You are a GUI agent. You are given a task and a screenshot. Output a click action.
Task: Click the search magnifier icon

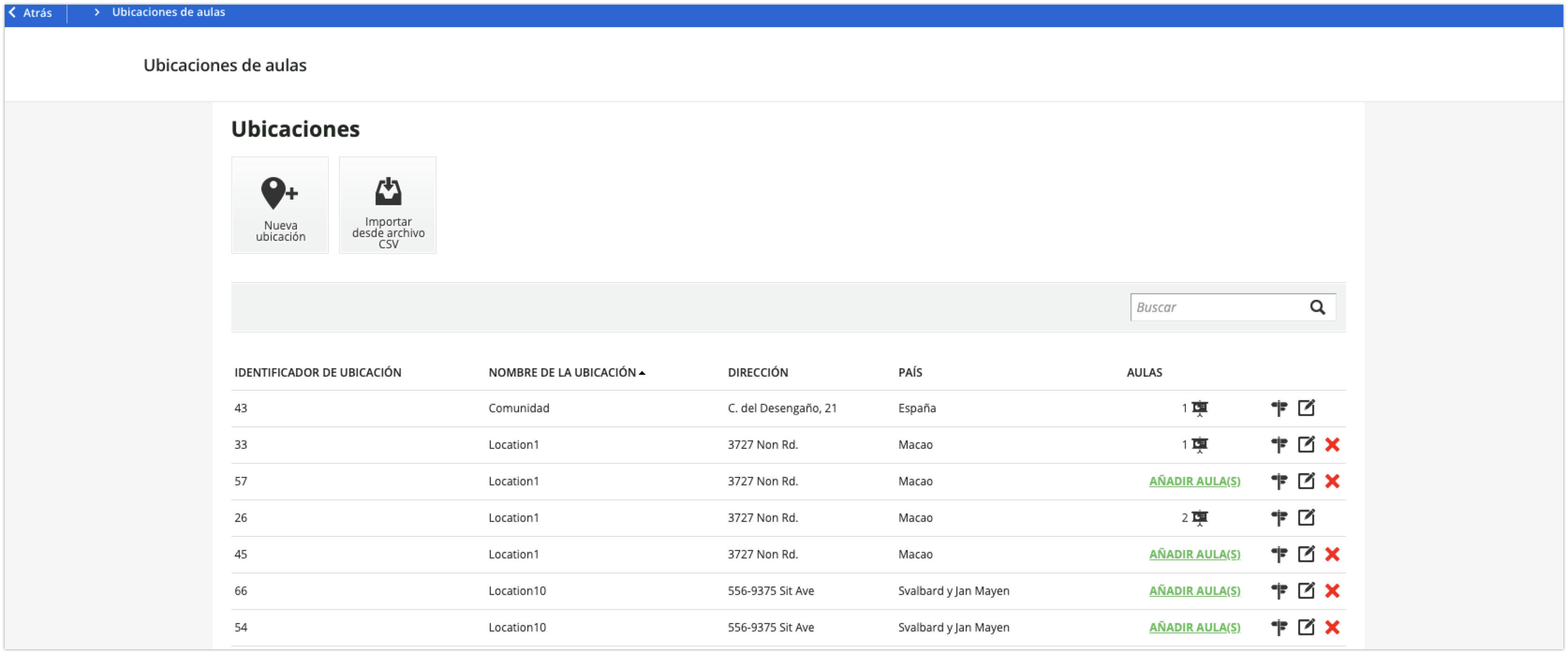coord(1317,307)
